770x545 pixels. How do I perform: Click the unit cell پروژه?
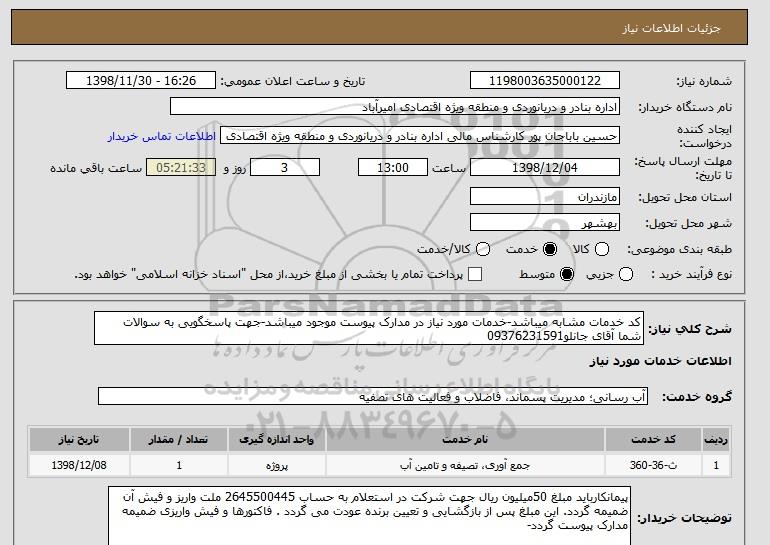click(x=276, y=465)
